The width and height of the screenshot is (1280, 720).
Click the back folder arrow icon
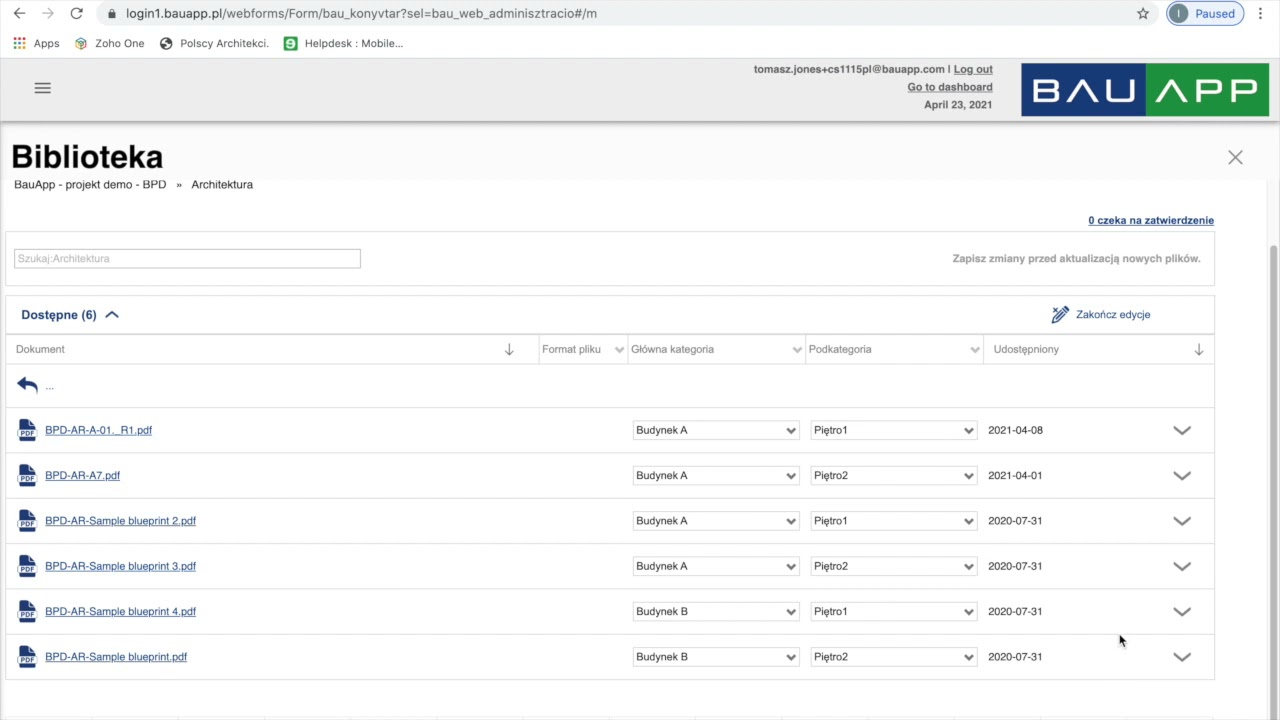point(27,385)
